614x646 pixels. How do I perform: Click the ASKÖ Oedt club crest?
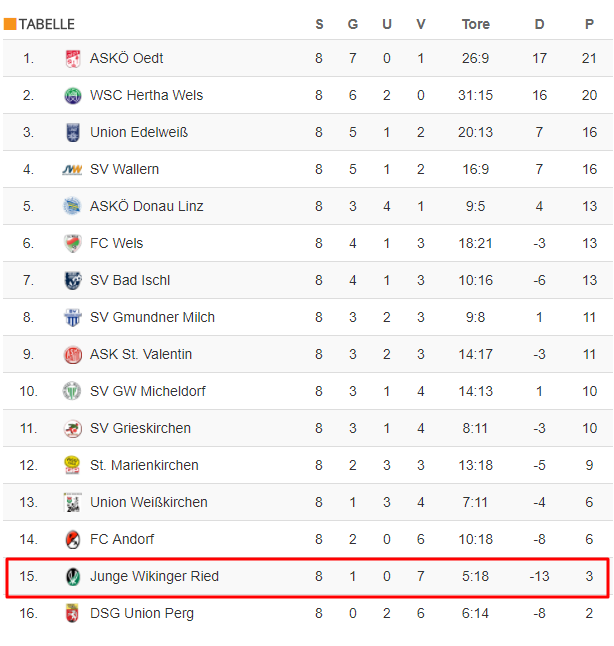tap(73, 59)
